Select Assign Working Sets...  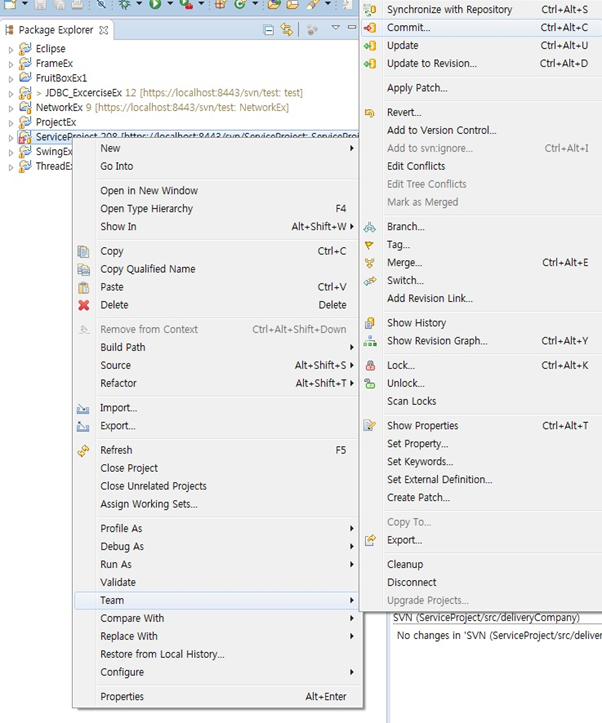click(216, 504)
